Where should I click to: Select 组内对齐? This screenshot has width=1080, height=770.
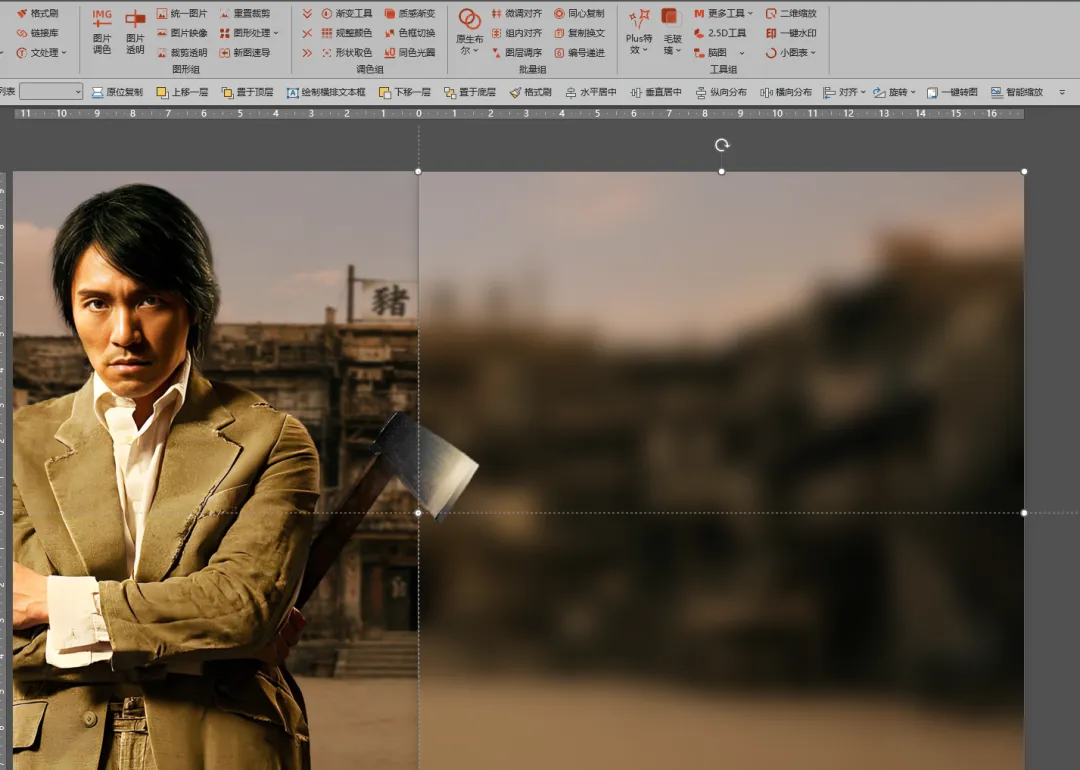516,32
